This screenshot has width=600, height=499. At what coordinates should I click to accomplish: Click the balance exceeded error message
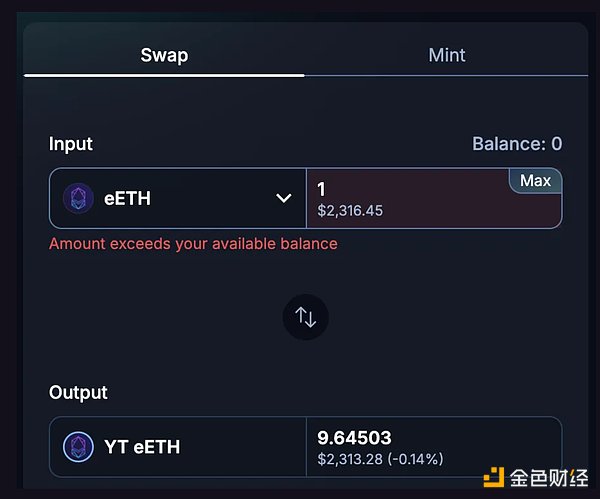[x=193, y=244]
